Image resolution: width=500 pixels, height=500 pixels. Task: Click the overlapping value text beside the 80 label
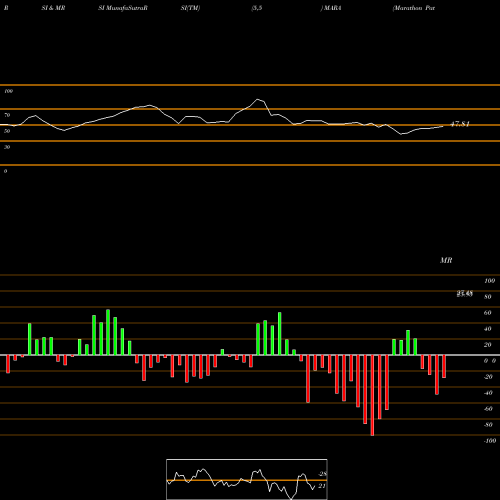click(465, 294)
